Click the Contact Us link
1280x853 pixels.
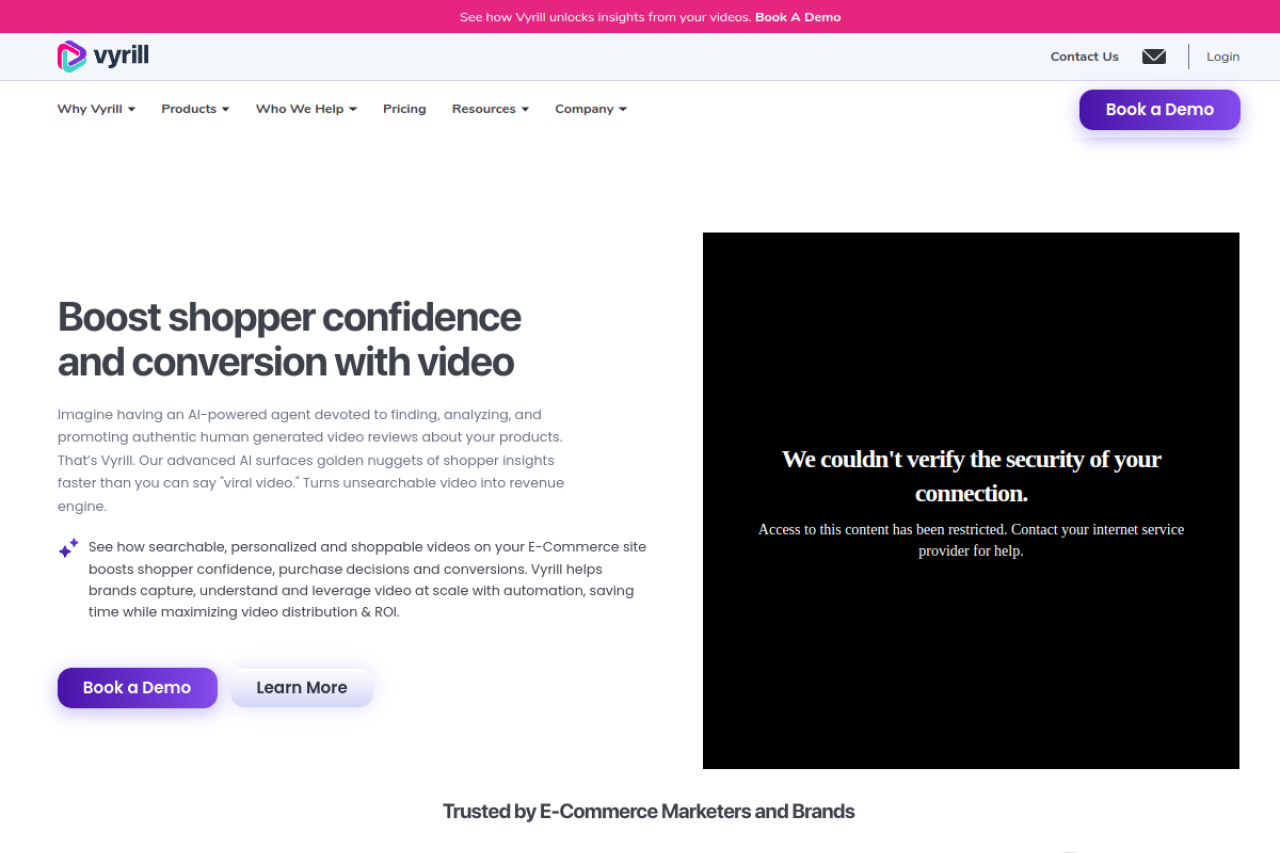(1084, 57)
